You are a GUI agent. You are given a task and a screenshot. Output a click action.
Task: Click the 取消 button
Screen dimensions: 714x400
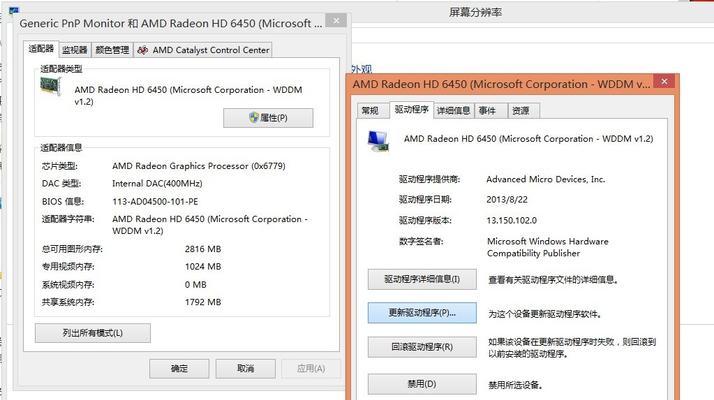tap(245, 369)
